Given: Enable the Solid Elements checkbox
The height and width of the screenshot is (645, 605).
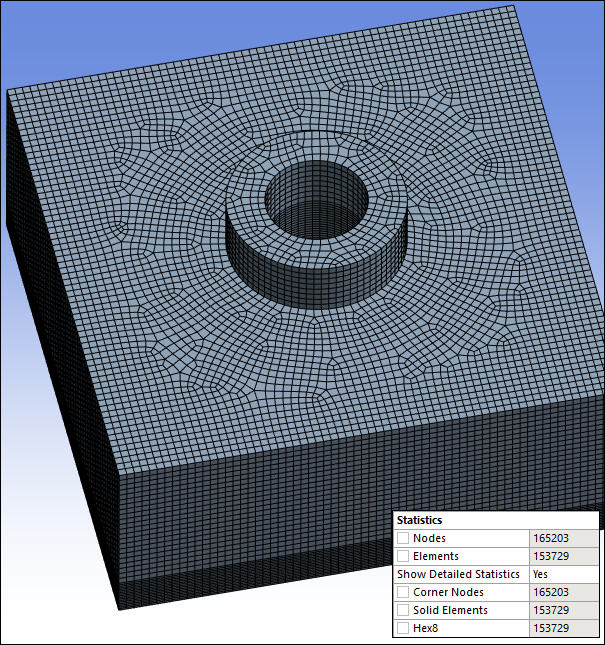Looking at the screenshot, I should pyautogui.click(x=403, y=610).
